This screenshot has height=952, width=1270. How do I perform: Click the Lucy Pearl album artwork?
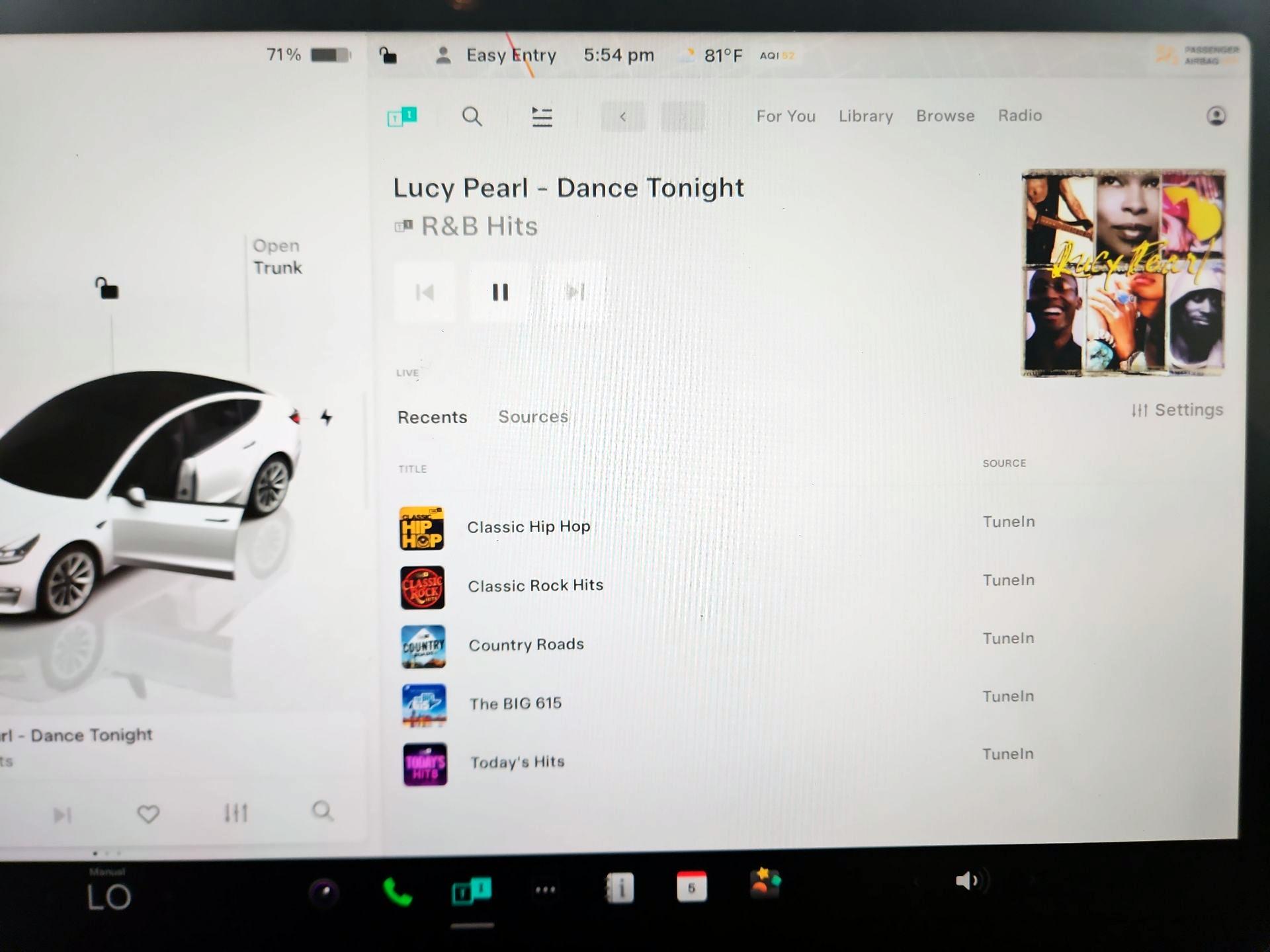[1123, 273]
